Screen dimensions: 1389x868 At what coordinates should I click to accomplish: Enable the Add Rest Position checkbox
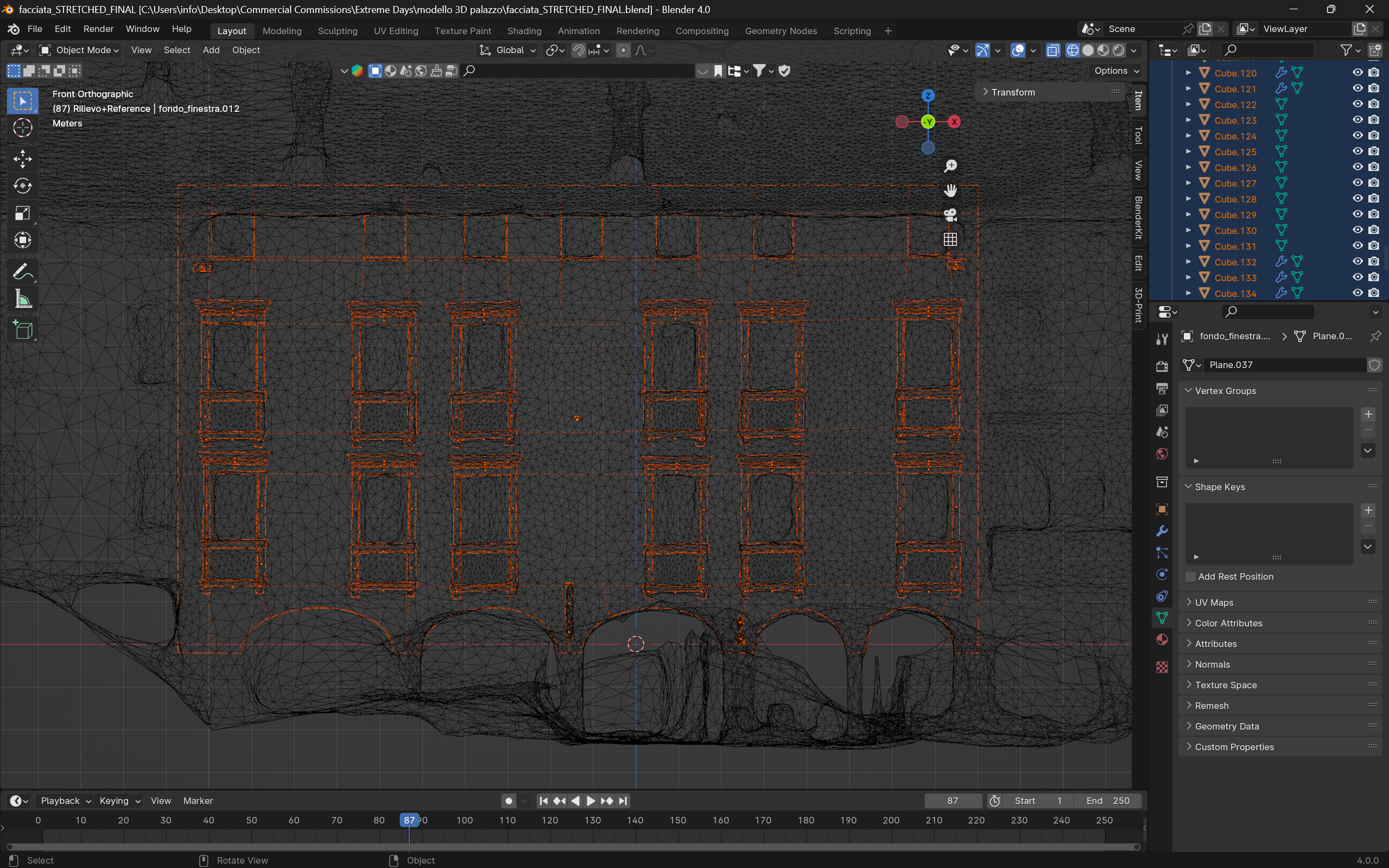pyautogui.click(x=1191, y=576)
